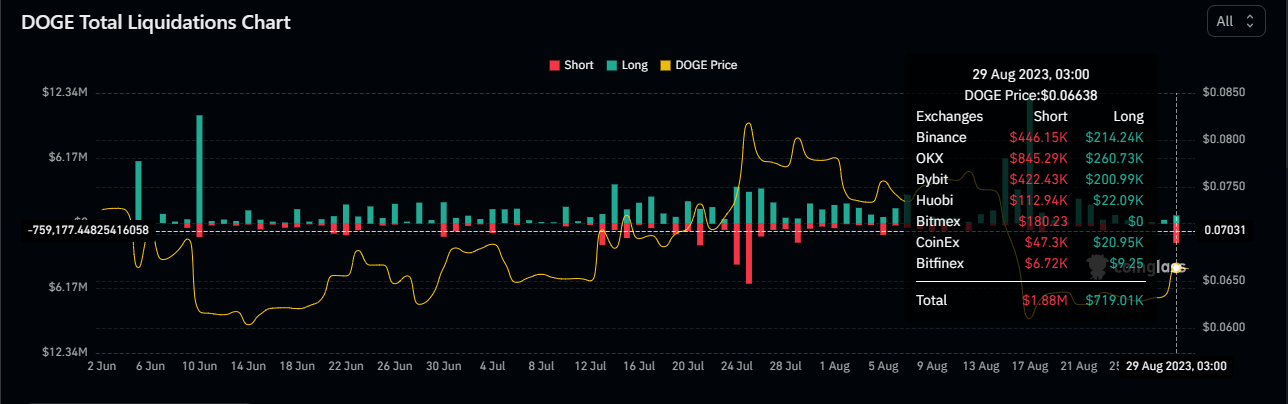Click the green Long legend swatch

click(611, 65)
